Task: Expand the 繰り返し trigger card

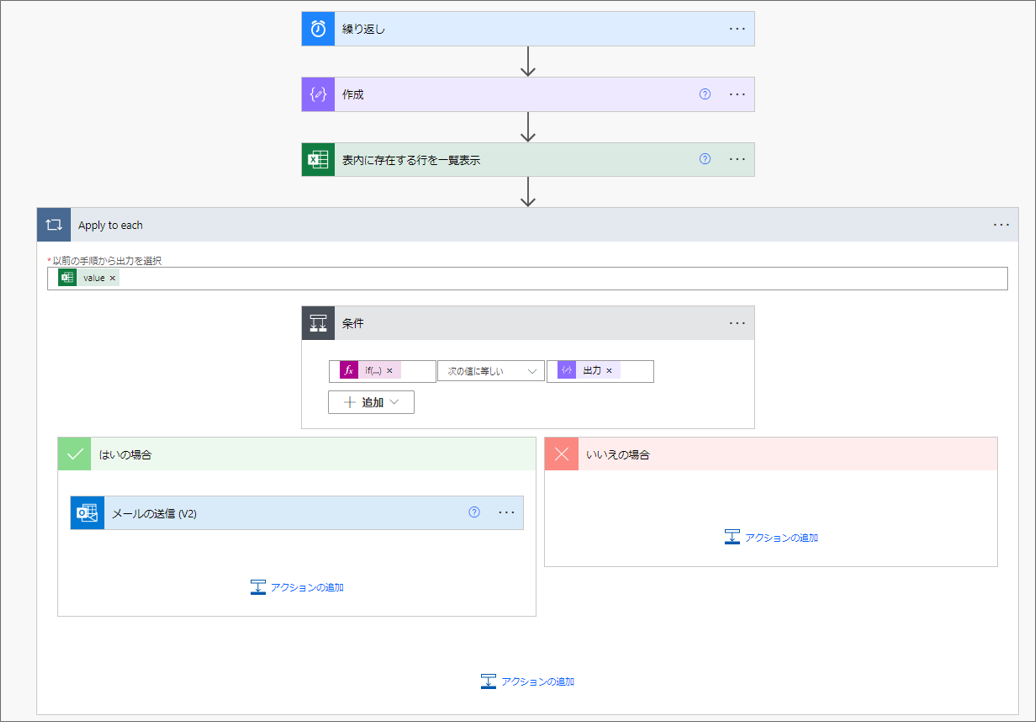Action: pyautogui.click(x=528, y=29)
